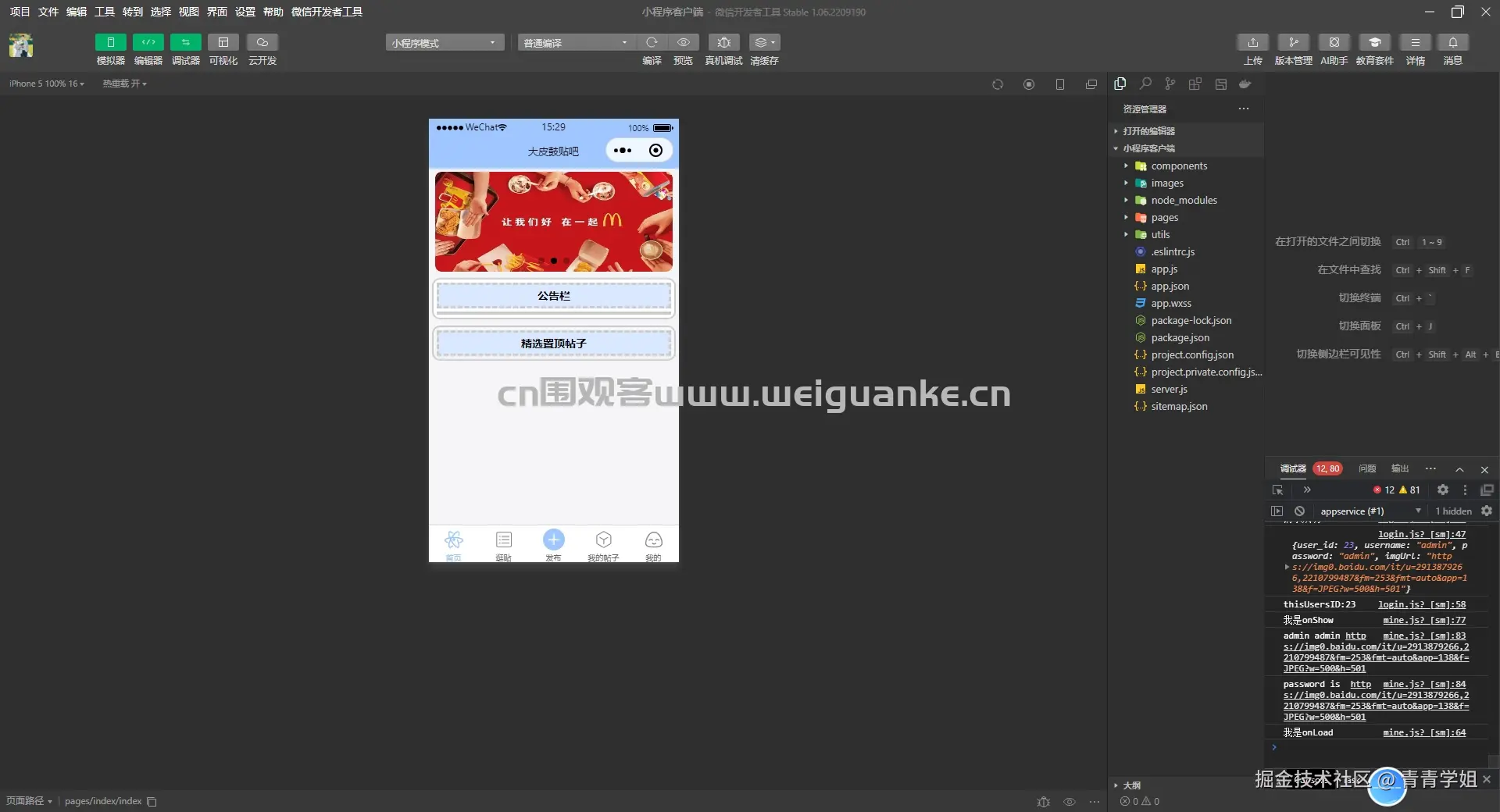Open the AI助手 assistant

(1334, 42)
